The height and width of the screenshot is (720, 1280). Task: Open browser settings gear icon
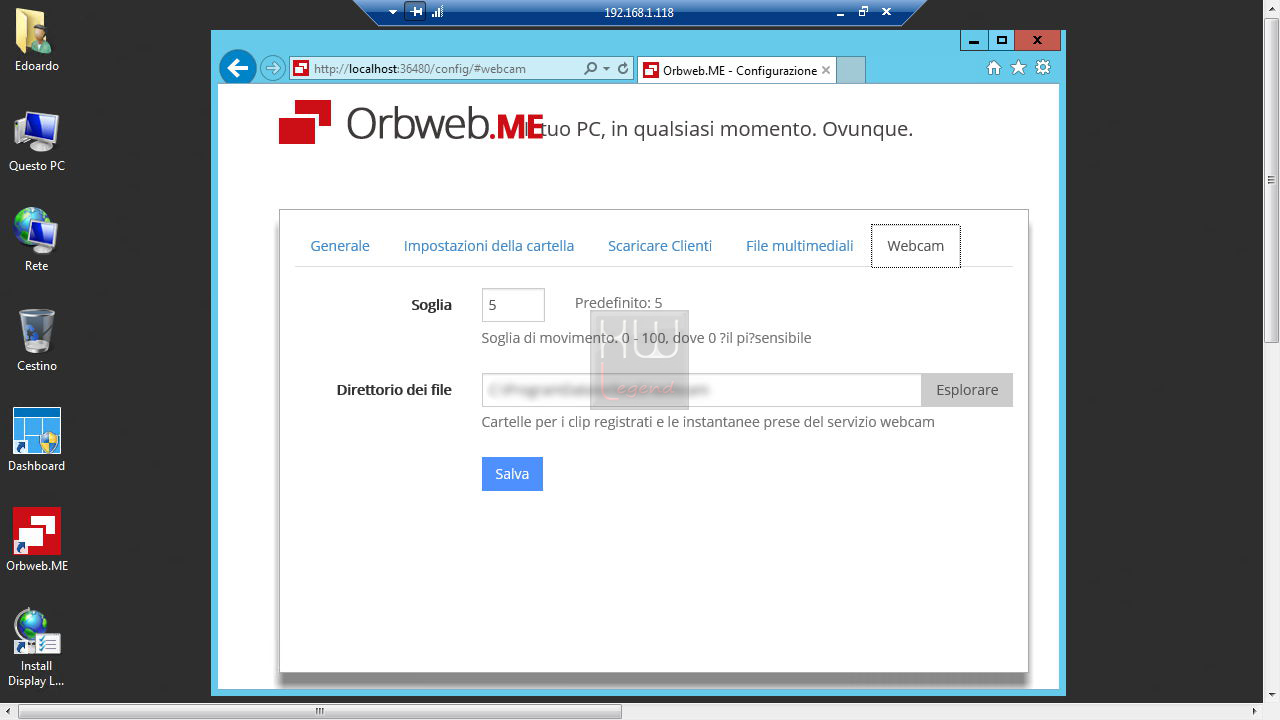pyautogui.click(x=1043, y=68)
